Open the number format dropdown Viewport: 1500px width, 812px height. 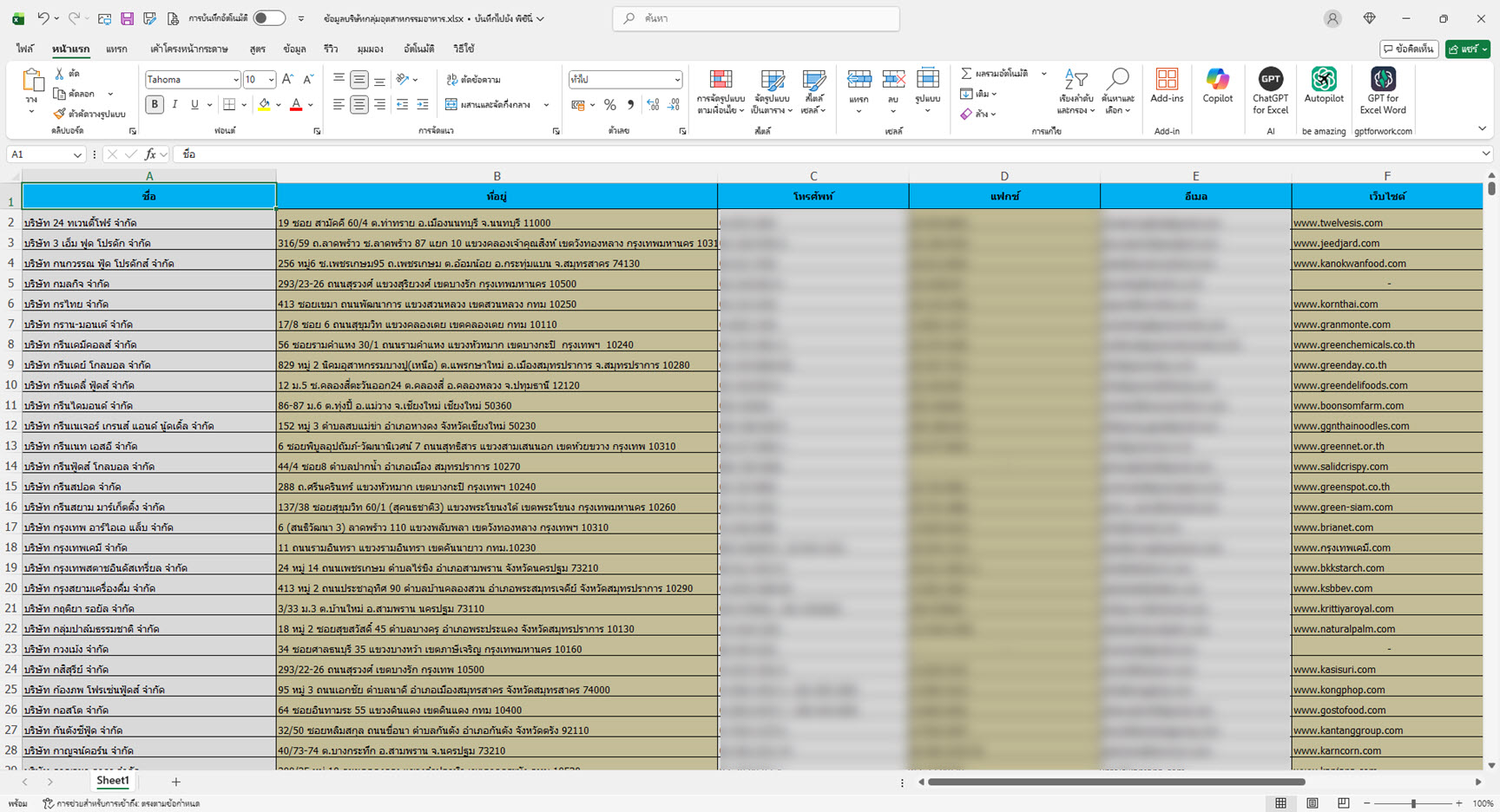[677, 80]
